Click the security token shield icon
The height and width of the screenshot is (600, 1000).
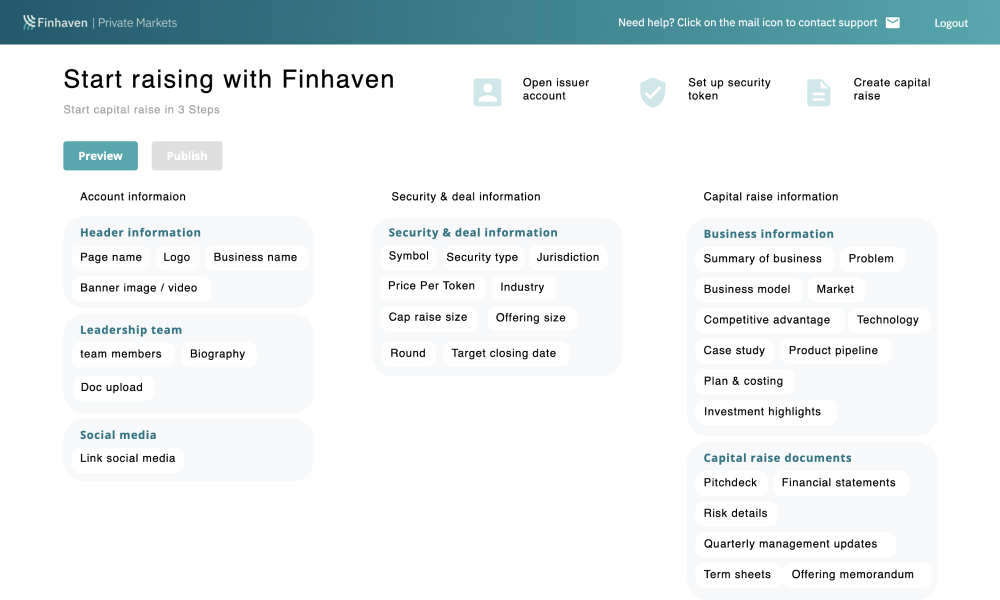[x=652, y=92]
